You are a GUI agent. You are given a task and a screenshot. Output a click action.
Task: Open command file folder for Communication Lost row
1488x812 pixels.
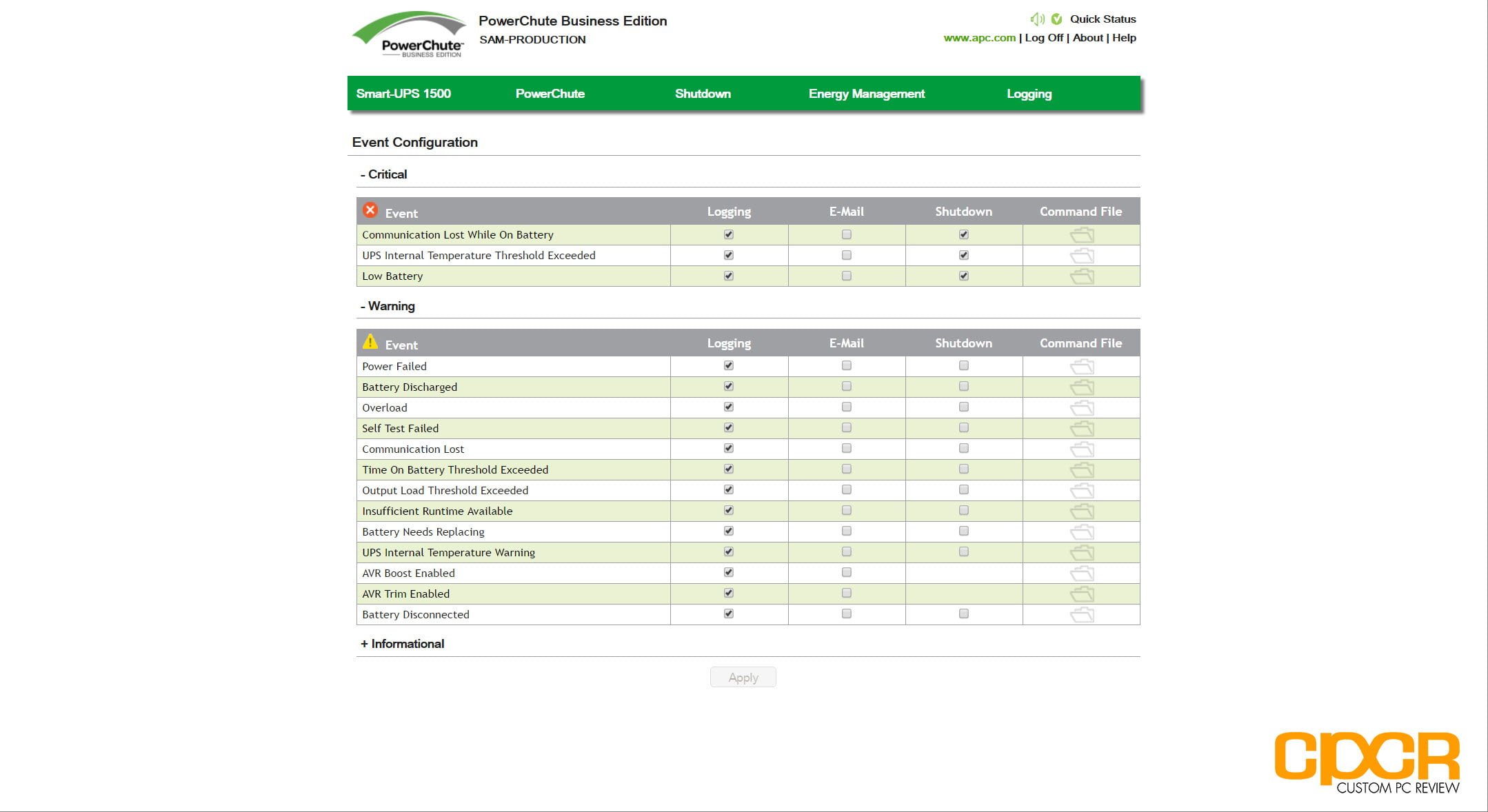(x=1082, y=449)
